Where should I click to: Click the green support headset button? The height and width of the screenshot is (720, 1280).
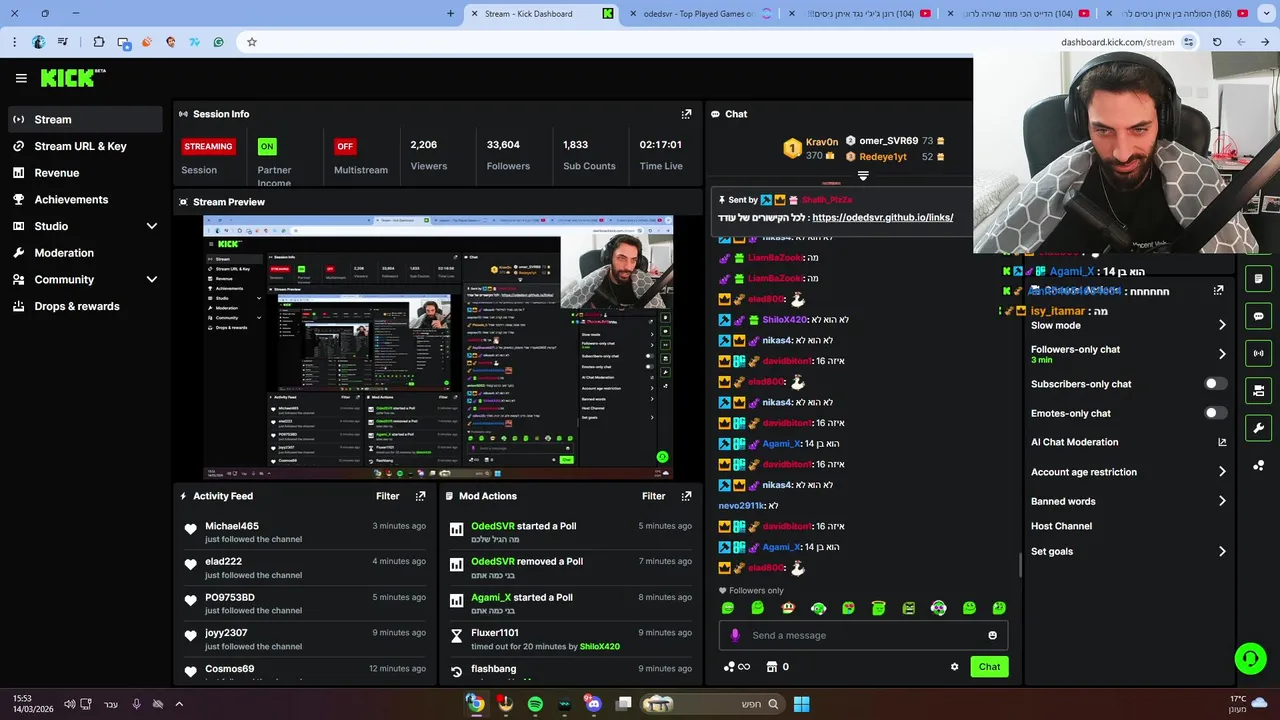[x=1250, y=658]
